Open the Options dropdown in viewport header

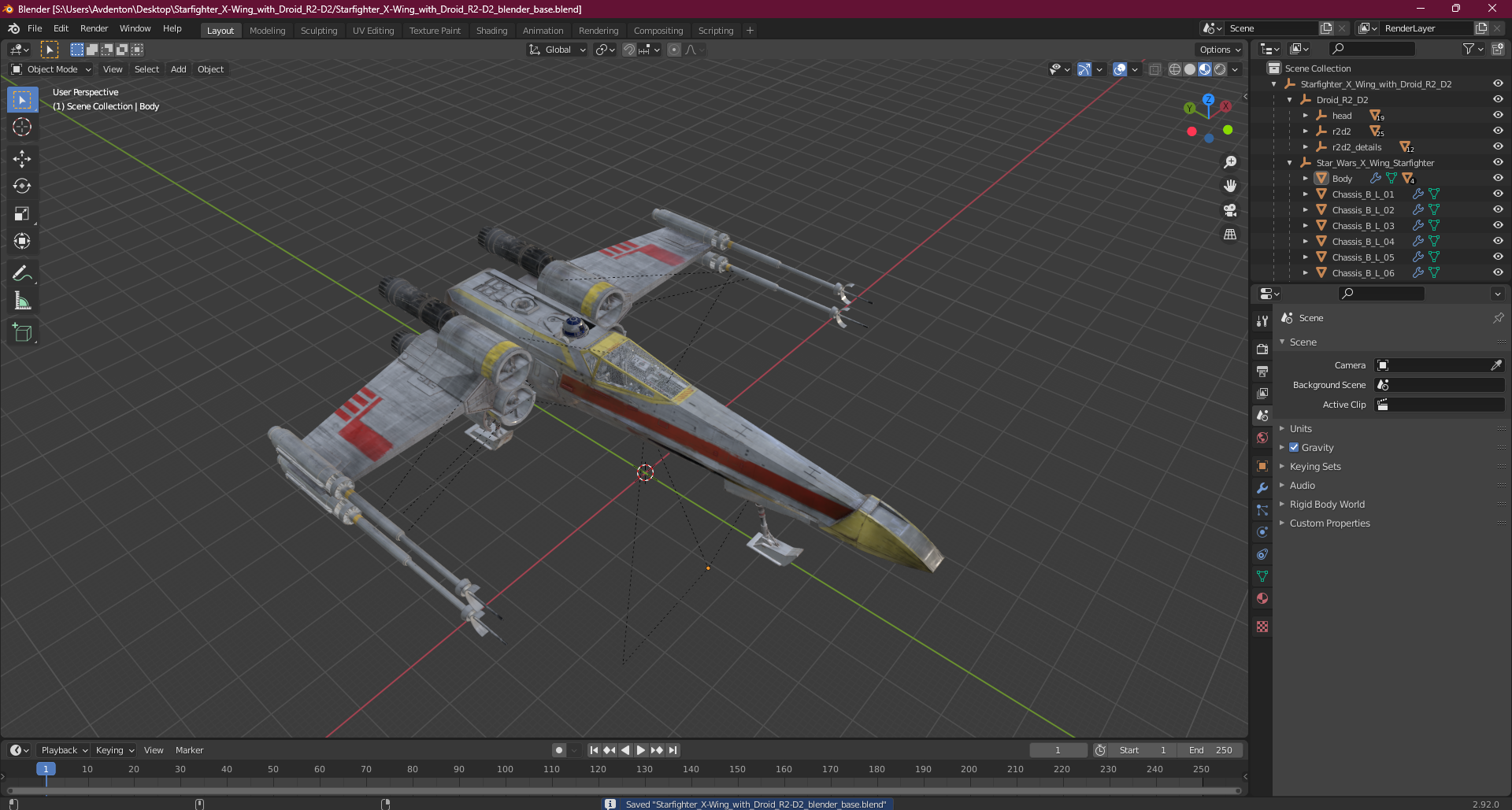coord(1220,50)
